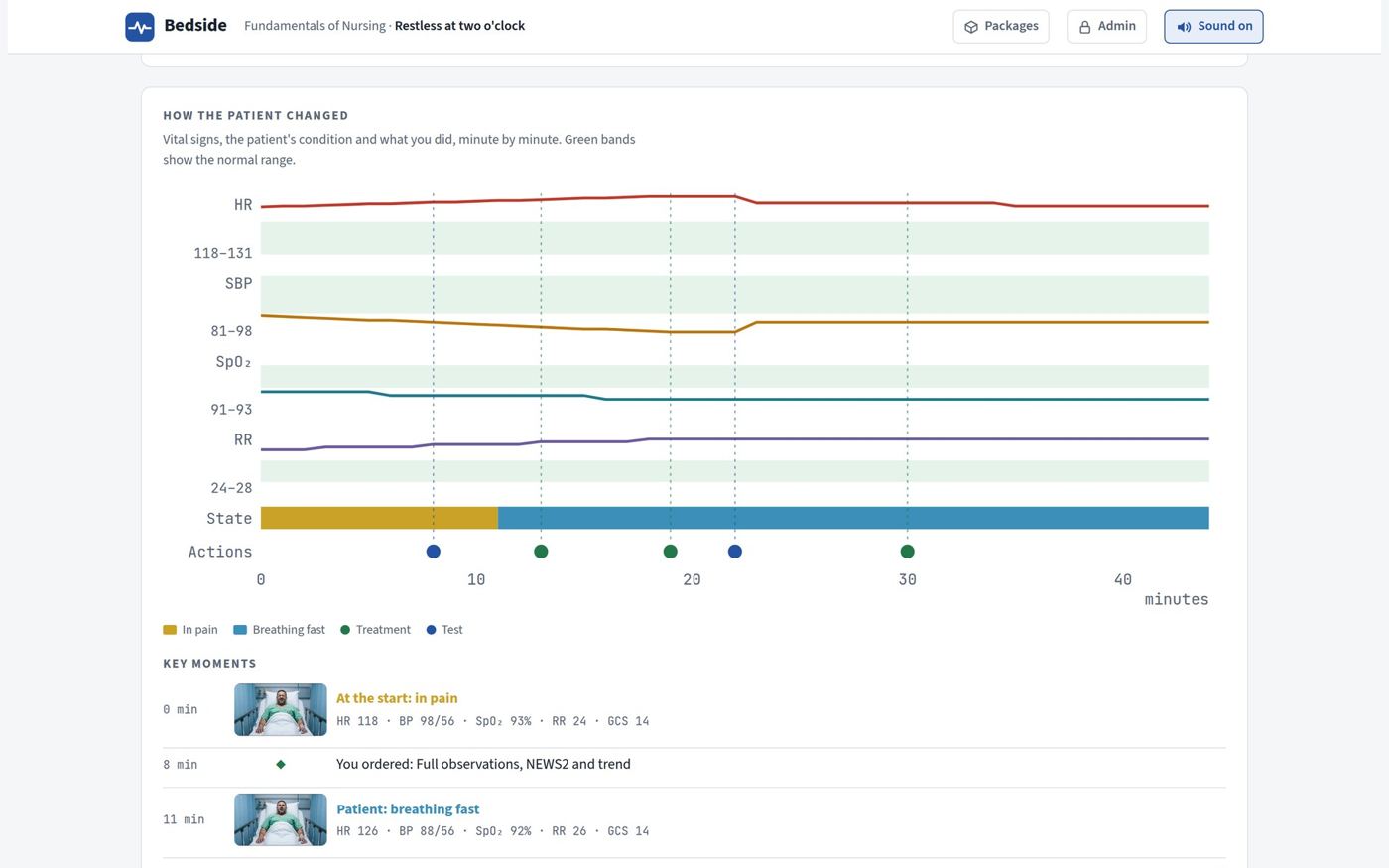The image size is (1389, 868).
Task: Click the RR chart label
Action: click(243, 439)
